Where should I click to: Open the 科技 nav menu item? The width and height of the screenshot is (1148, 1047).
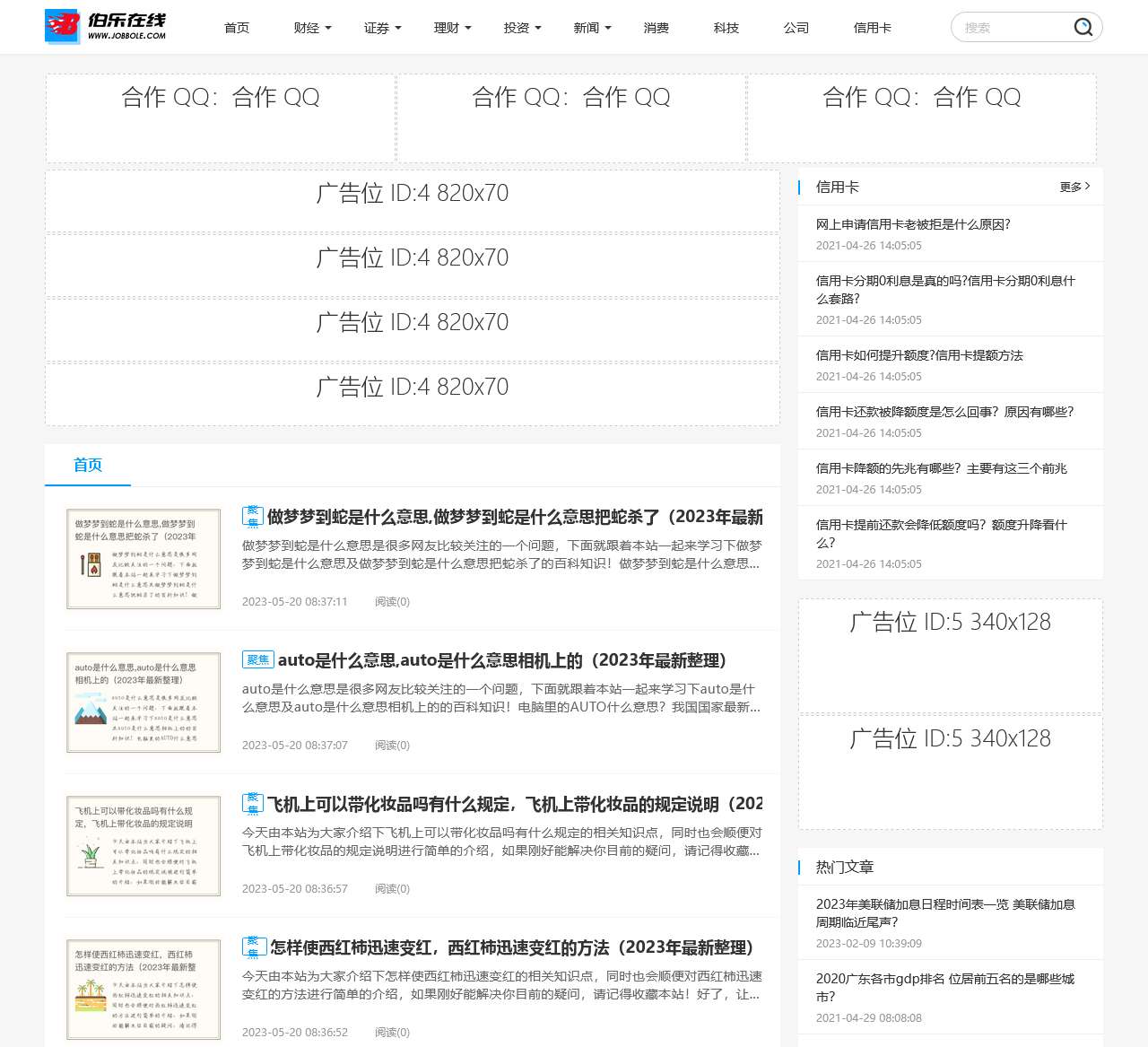[726, 28]
